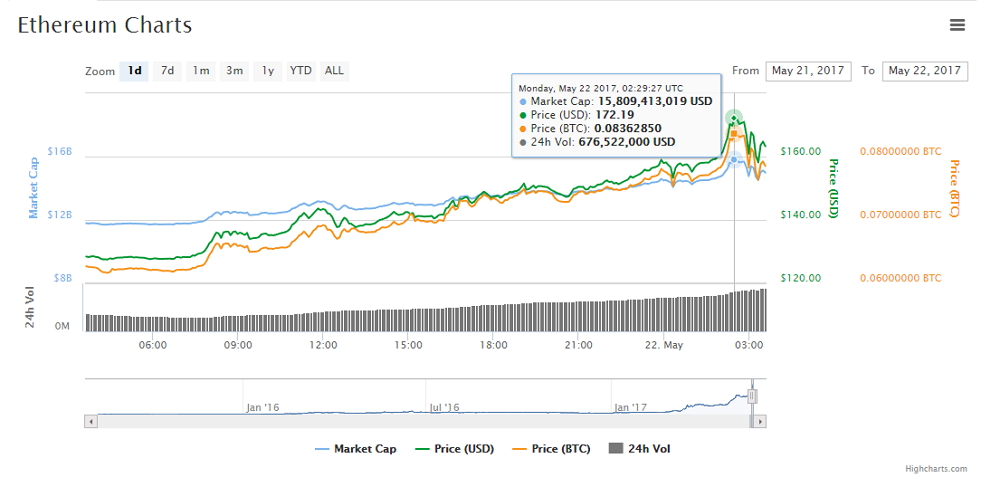Screen dimensions: 1000x487
Task: Click navigator scroll right arrow
Action: click(x=760, y=421)
